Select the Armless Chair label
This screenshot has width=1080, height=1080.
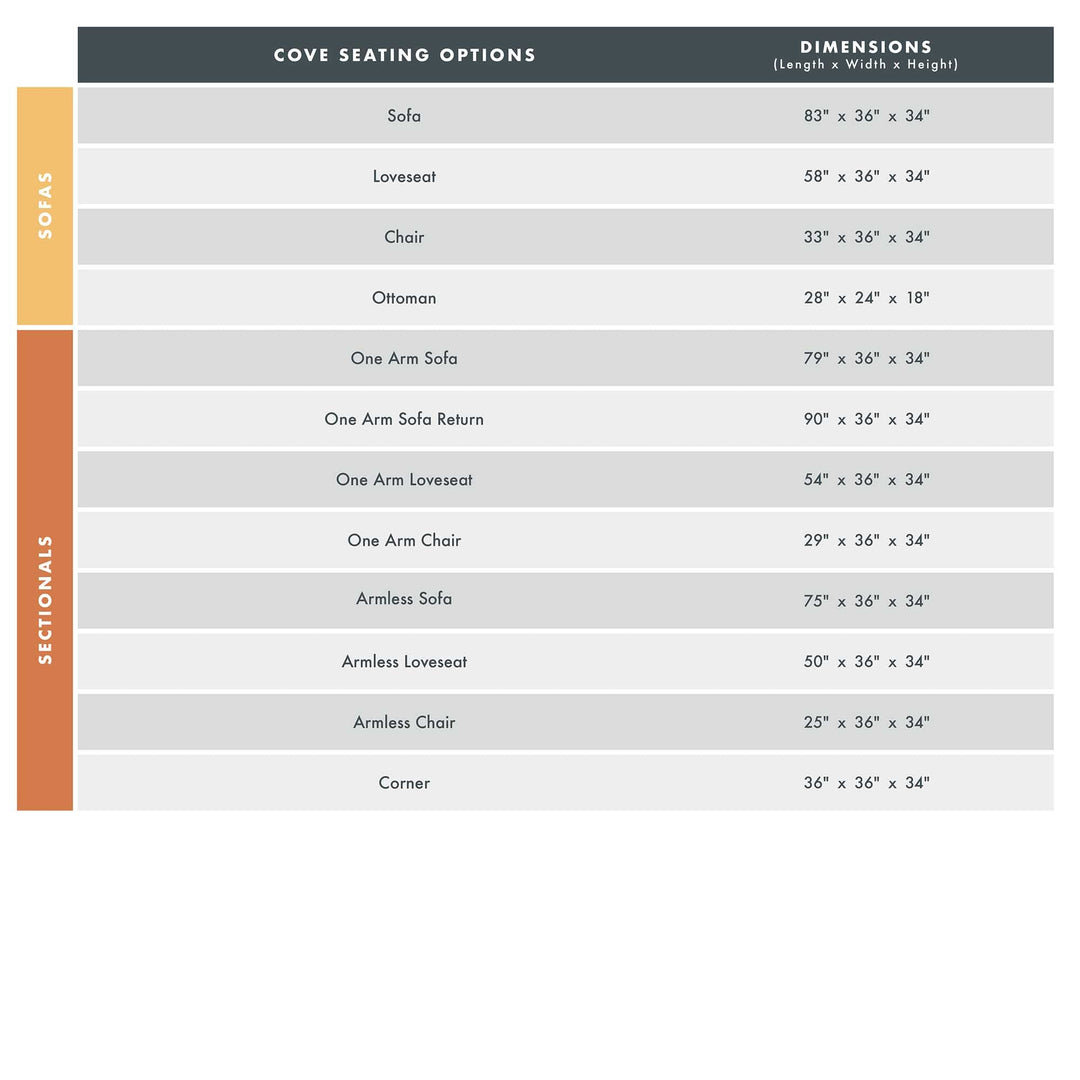(404, 722)
